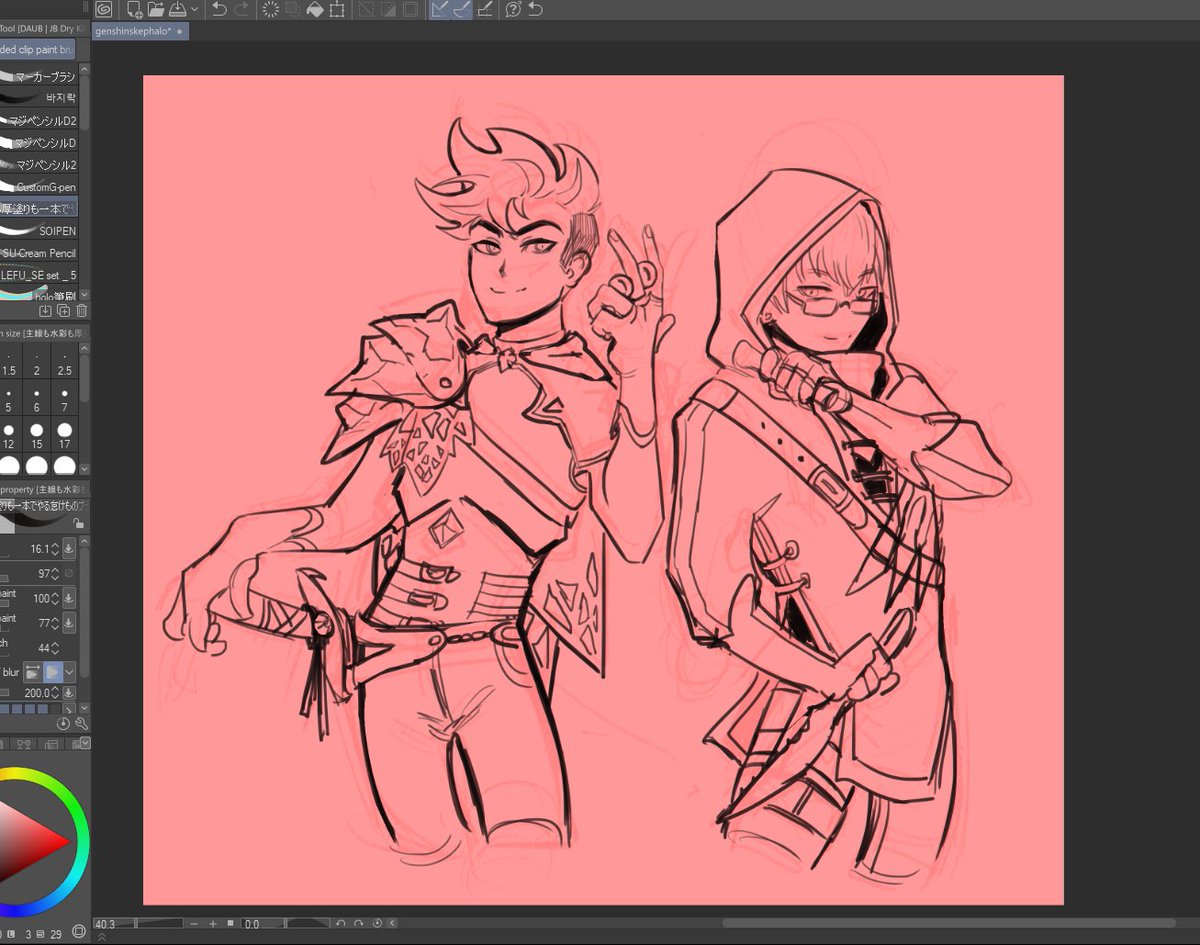Open dynamics button next to 77
The height and width of the screenshot is (945, 1200).
click(69, 623)
